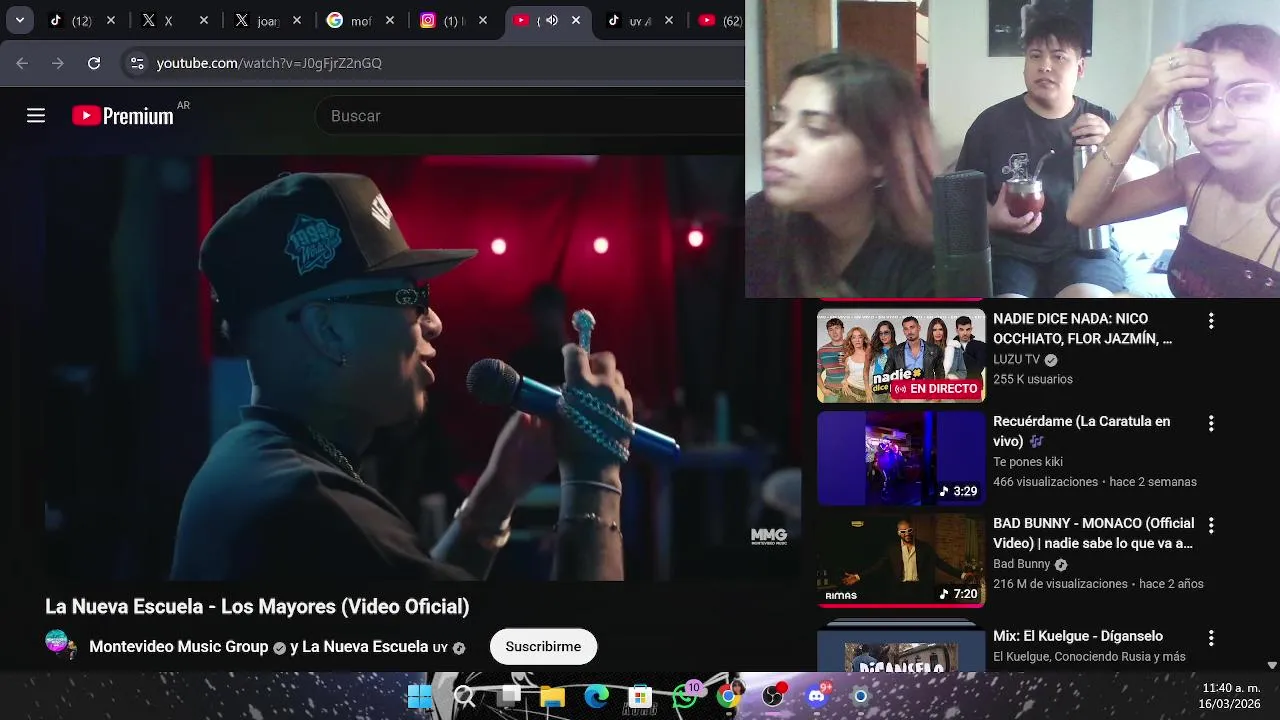This screenshot has height=720, width=1280.
Task: Open Discord from taskbar
Action: coord(818,696)
